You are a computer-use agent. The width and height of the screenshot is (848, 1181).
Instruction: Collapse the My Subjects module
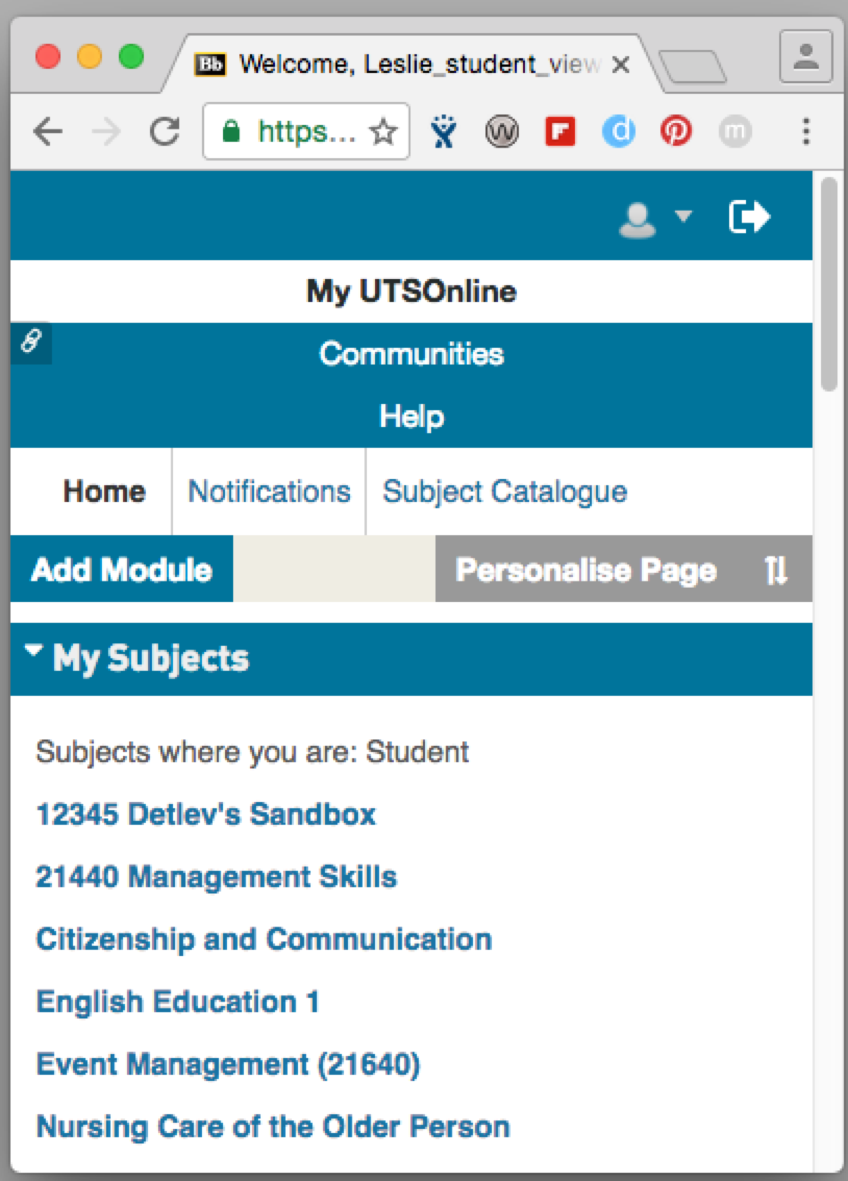click(x=35, y=653)
